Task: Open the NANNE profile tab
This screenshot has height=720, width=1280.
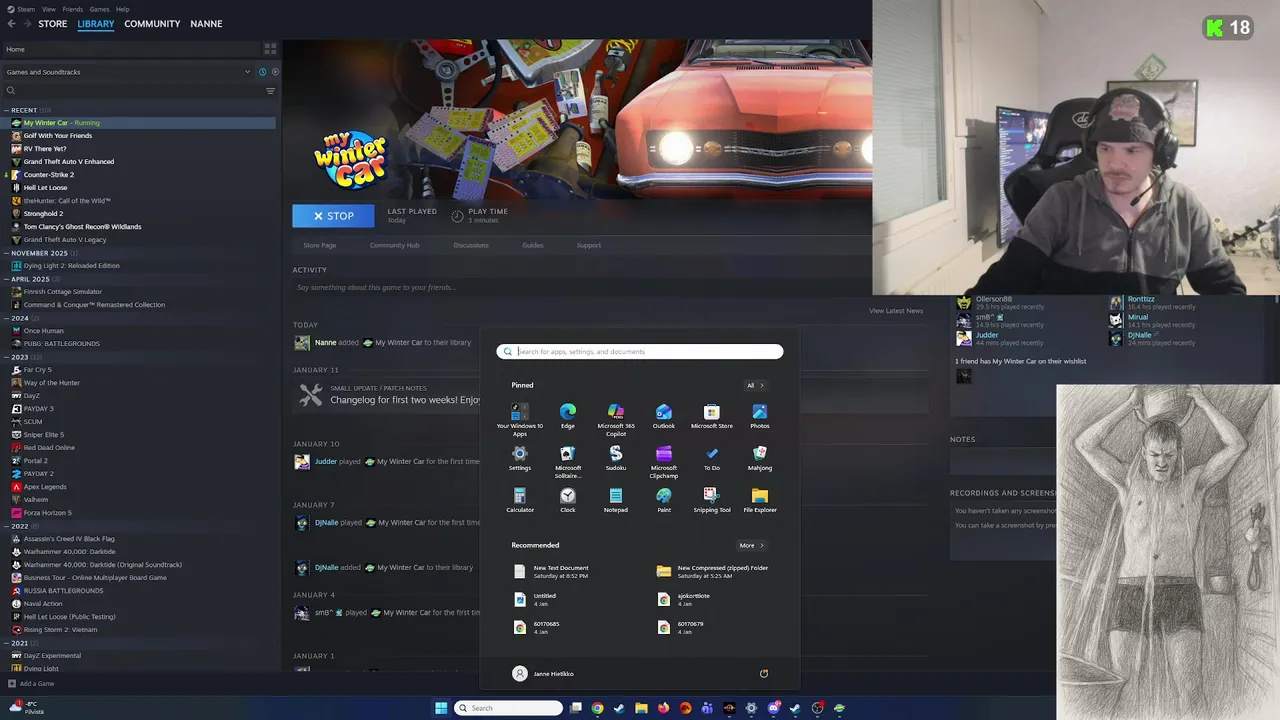Action: tap(206, 24)
